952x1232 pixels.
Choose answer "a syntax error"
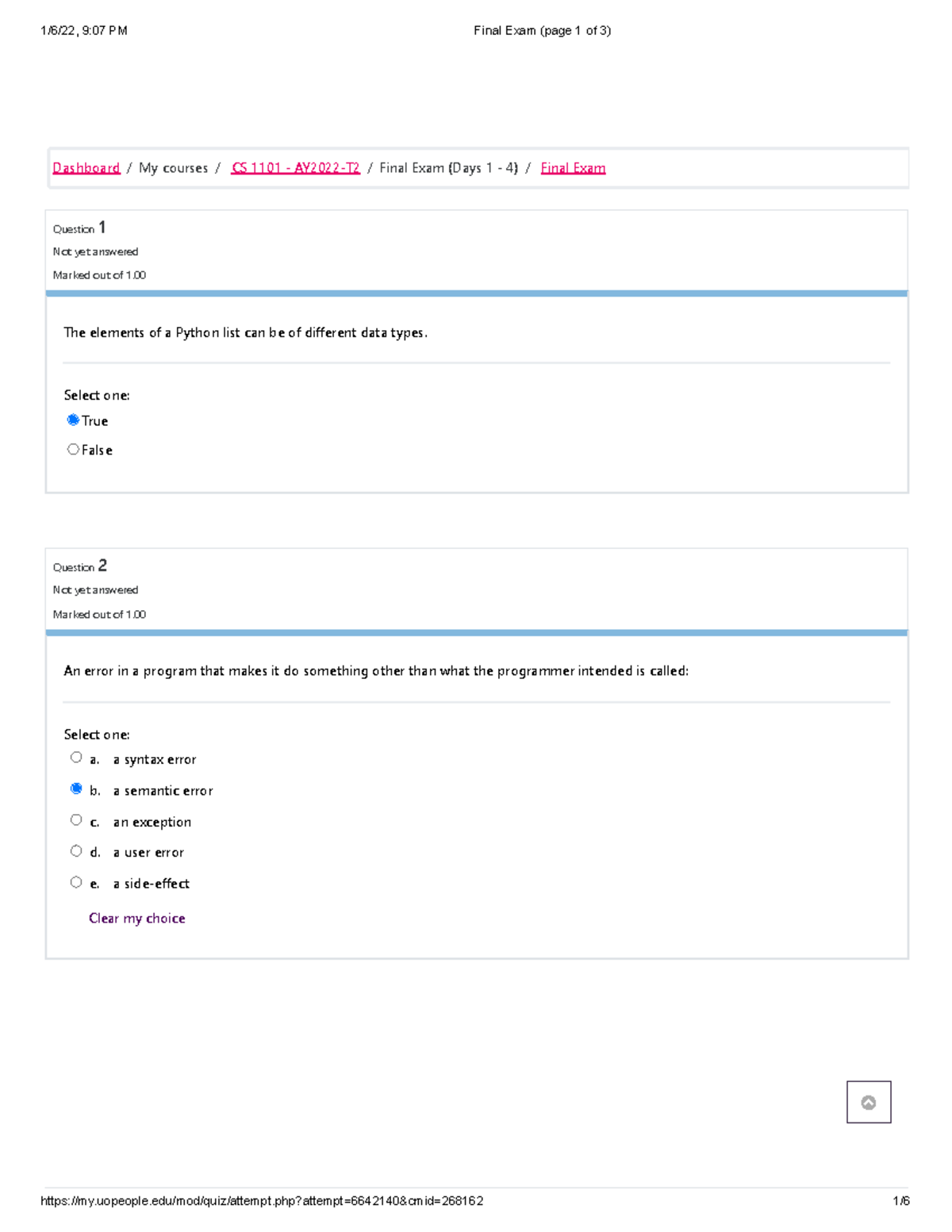pyautogui.click(x=75, y=757)
